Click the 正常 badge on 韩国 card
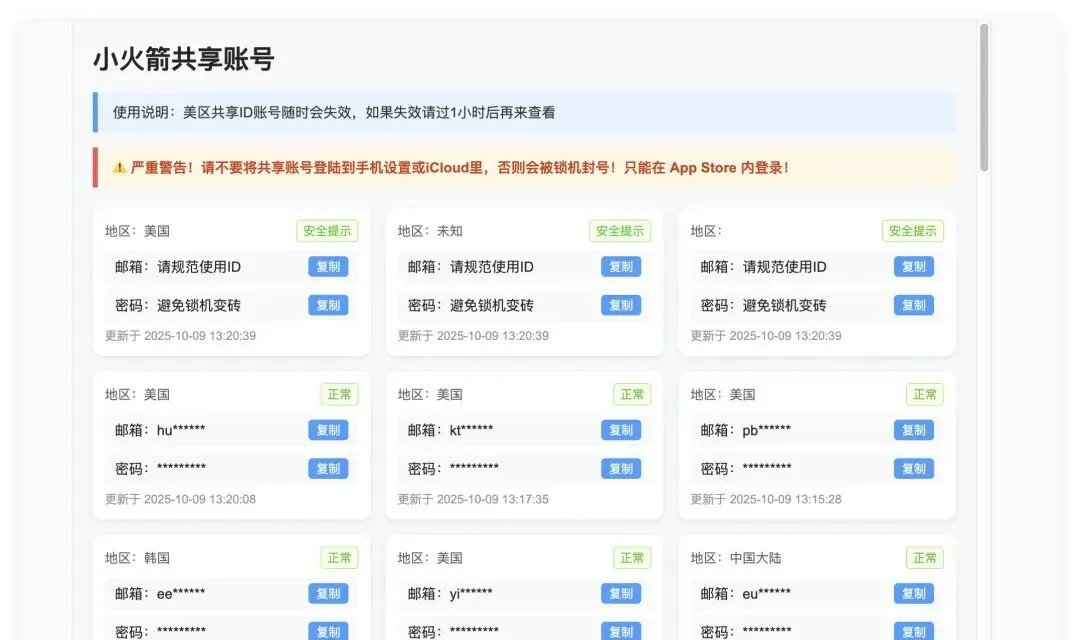The height and width of the screenshot is (640, 1080). tap(340, 557)
